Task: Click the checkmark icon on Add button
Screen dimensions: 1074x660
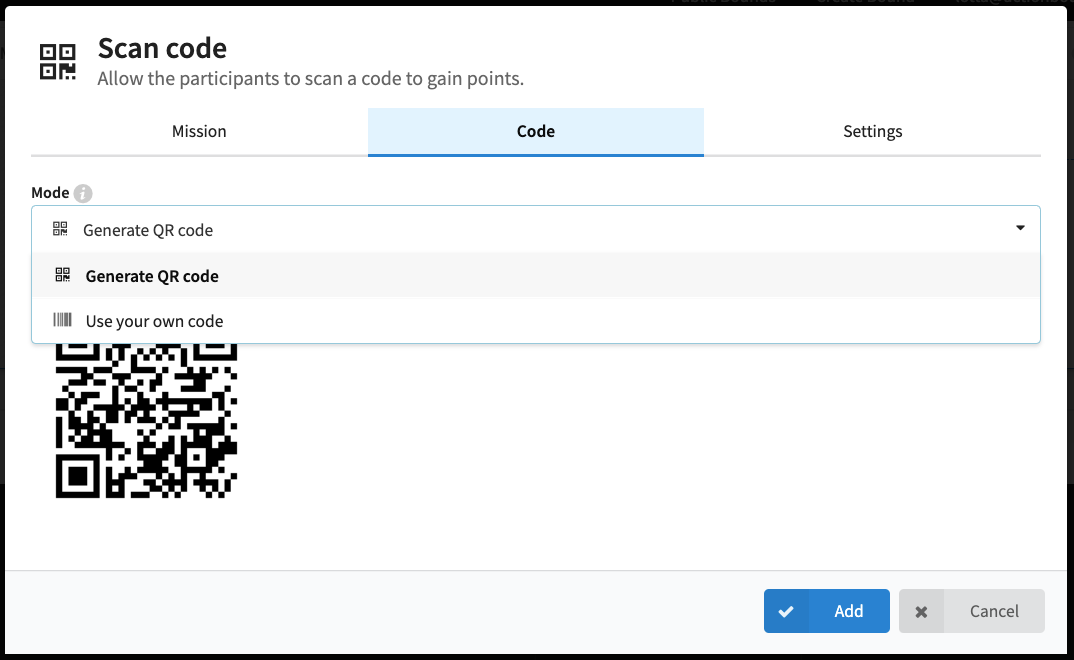Action: 786,611
